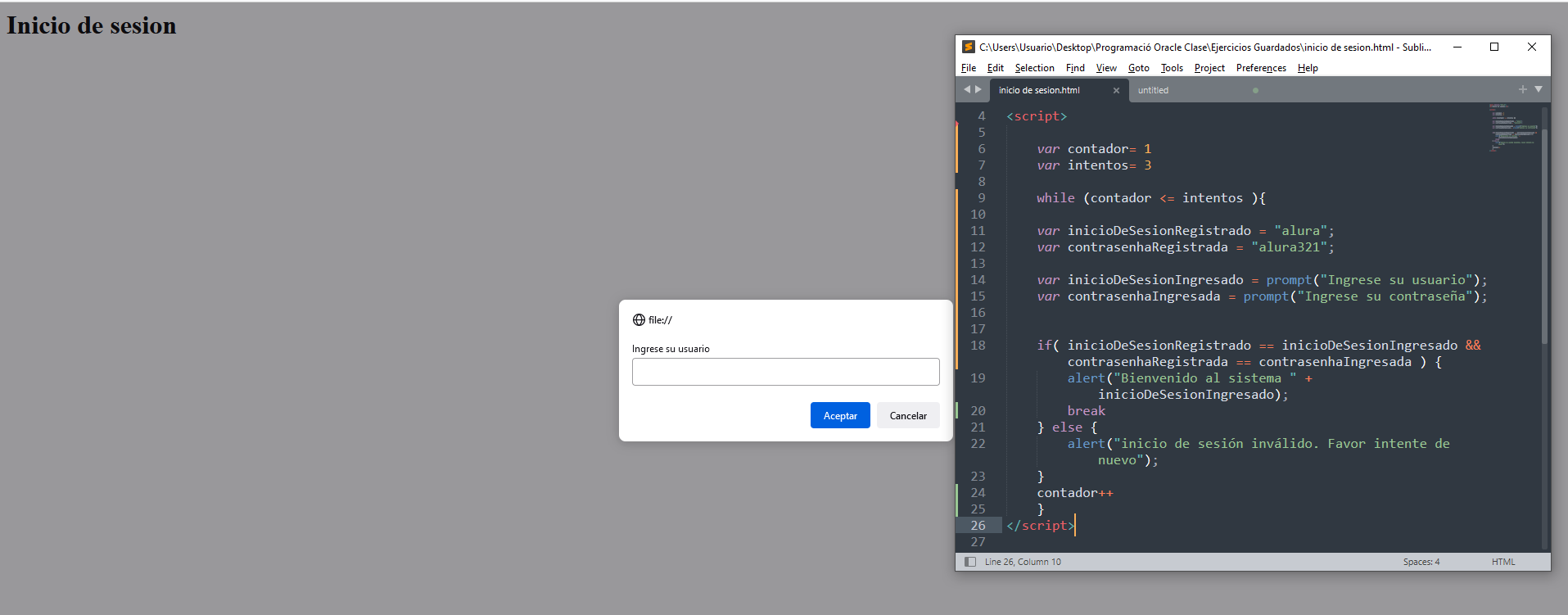Close the inicio de sesion.html tab
The image size is (1568, 615).
pos(1116,90)
